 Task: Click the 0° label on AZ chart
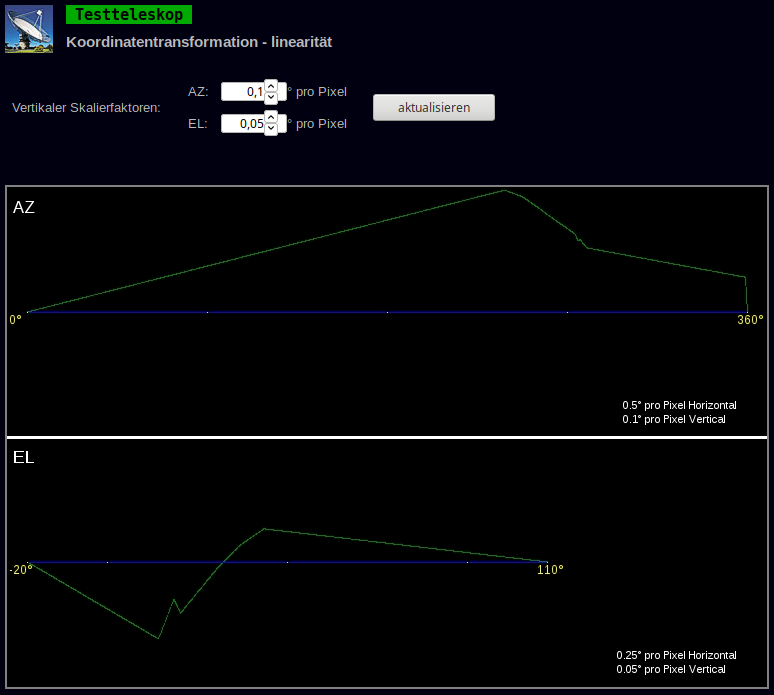pos(15,320)
